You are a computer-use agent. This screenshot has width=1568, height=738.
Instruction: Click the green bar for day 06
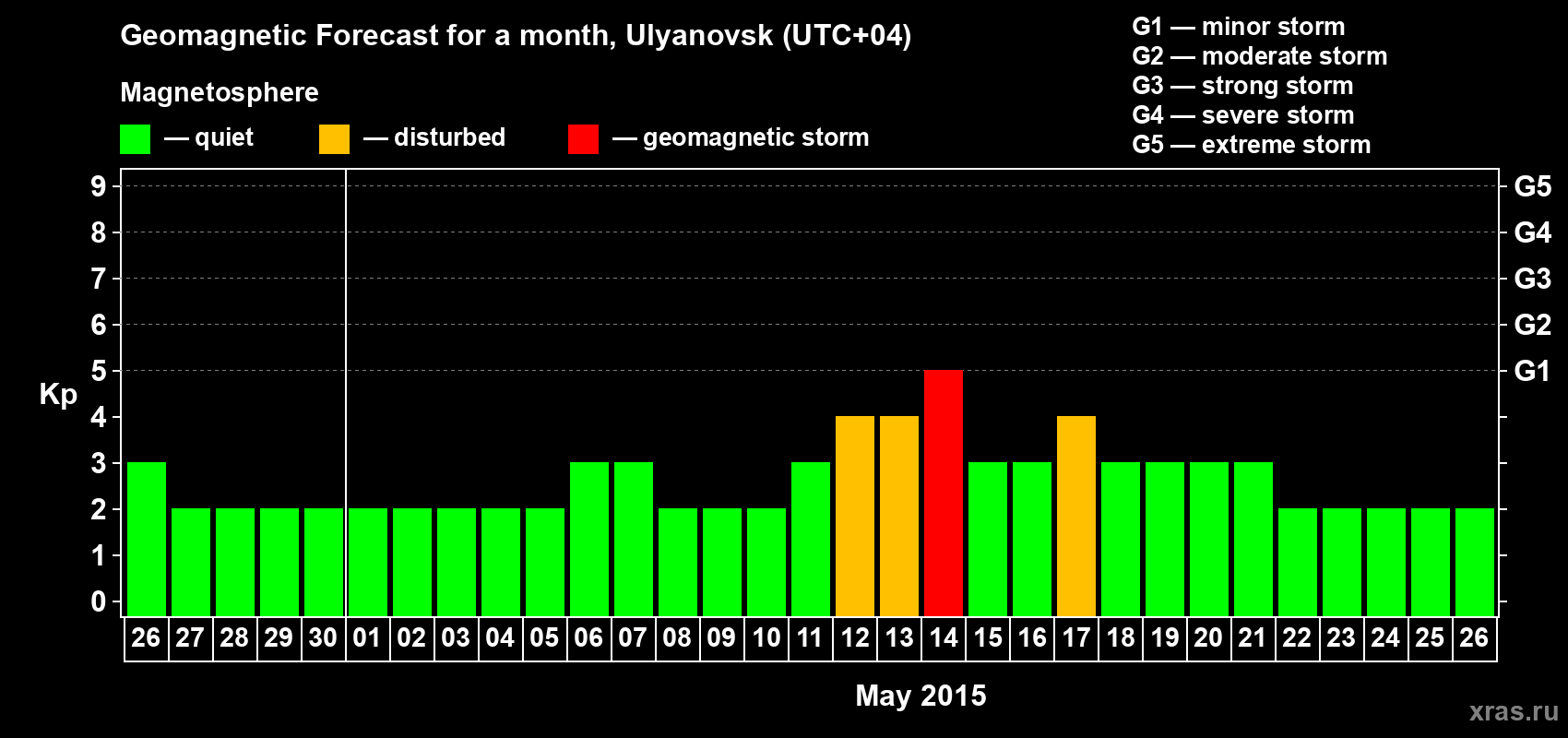pos(589,540)
